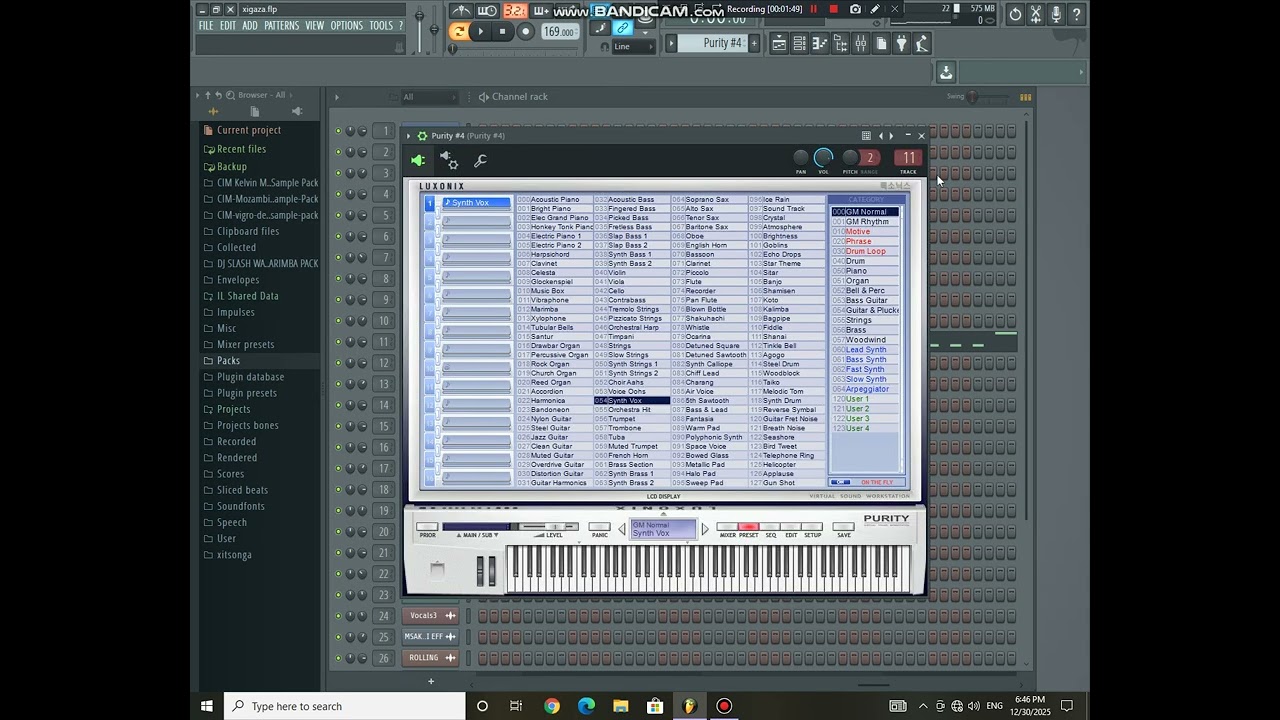Image resolution: width=1280 pixels, height=720 pixels.
Task: Click the PANIC button in Purity
Action: click(x=599, y=527)
